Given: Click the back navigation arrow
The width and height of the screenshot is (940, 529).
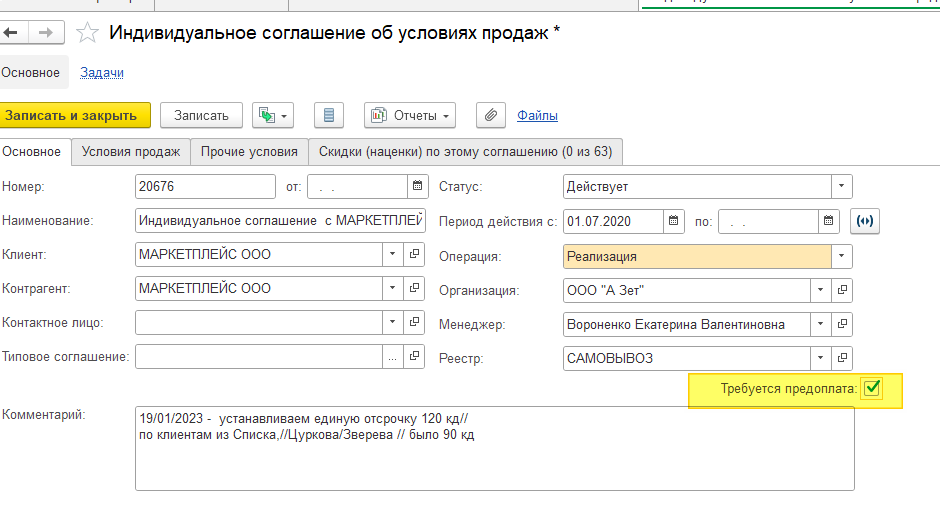Looking at the screenshot, I should (11, 33).
